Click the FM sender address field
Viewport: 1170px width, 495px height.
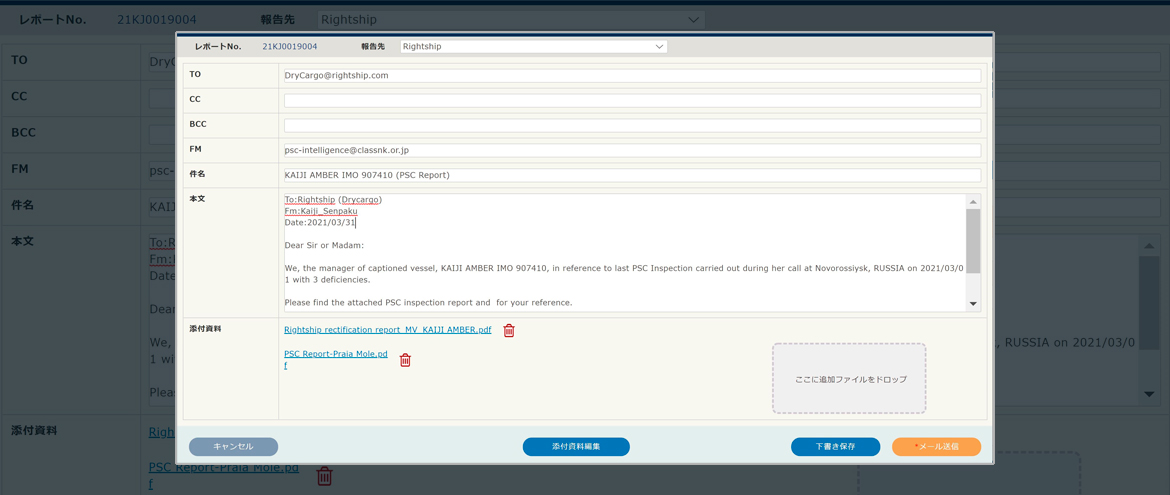632,150
